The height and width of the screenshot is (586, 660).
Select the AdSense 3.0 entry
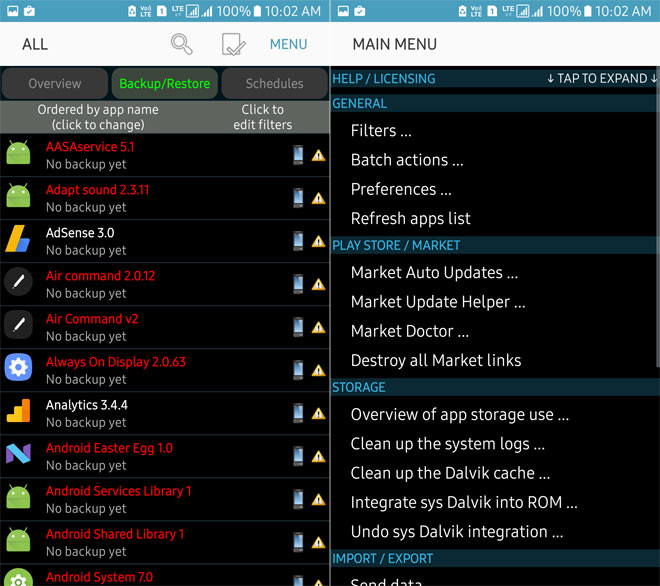coord(165,241)
